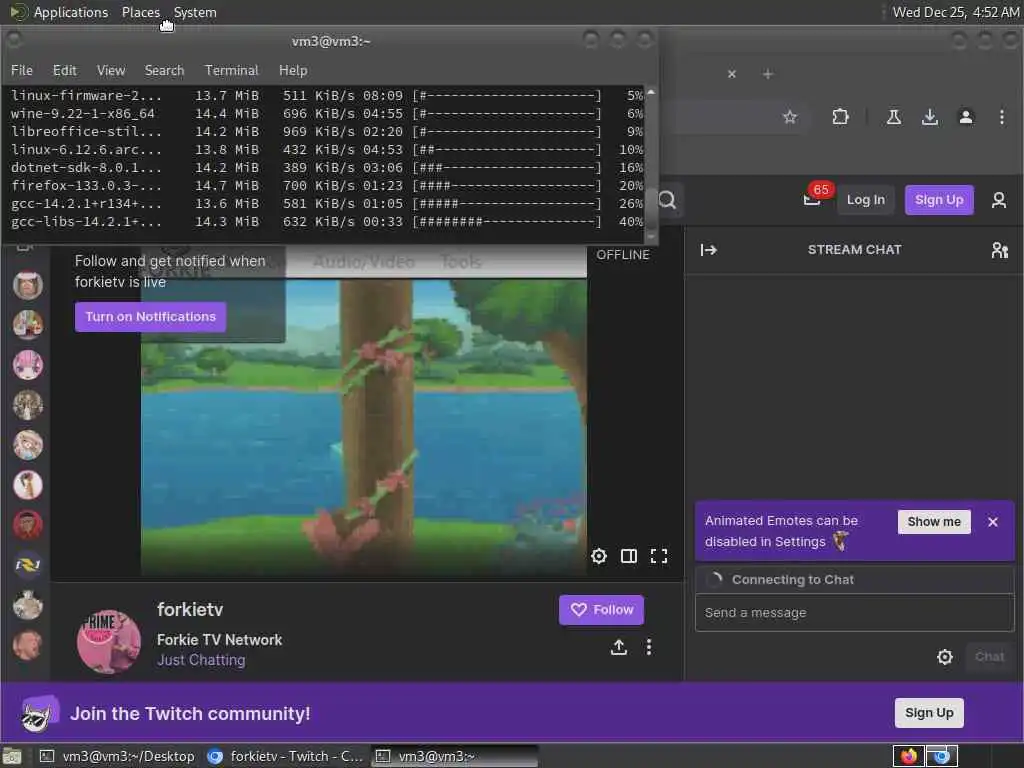
Task: Enter fullscreen on video player
Action: [x=659, y=556]
